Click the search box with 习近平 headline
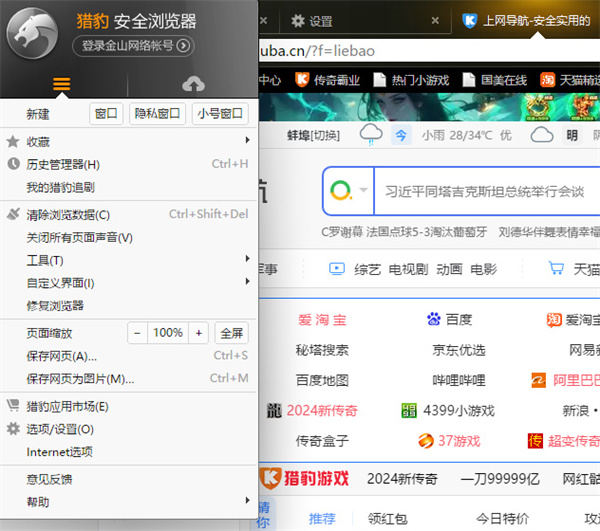 click(487, 191)
